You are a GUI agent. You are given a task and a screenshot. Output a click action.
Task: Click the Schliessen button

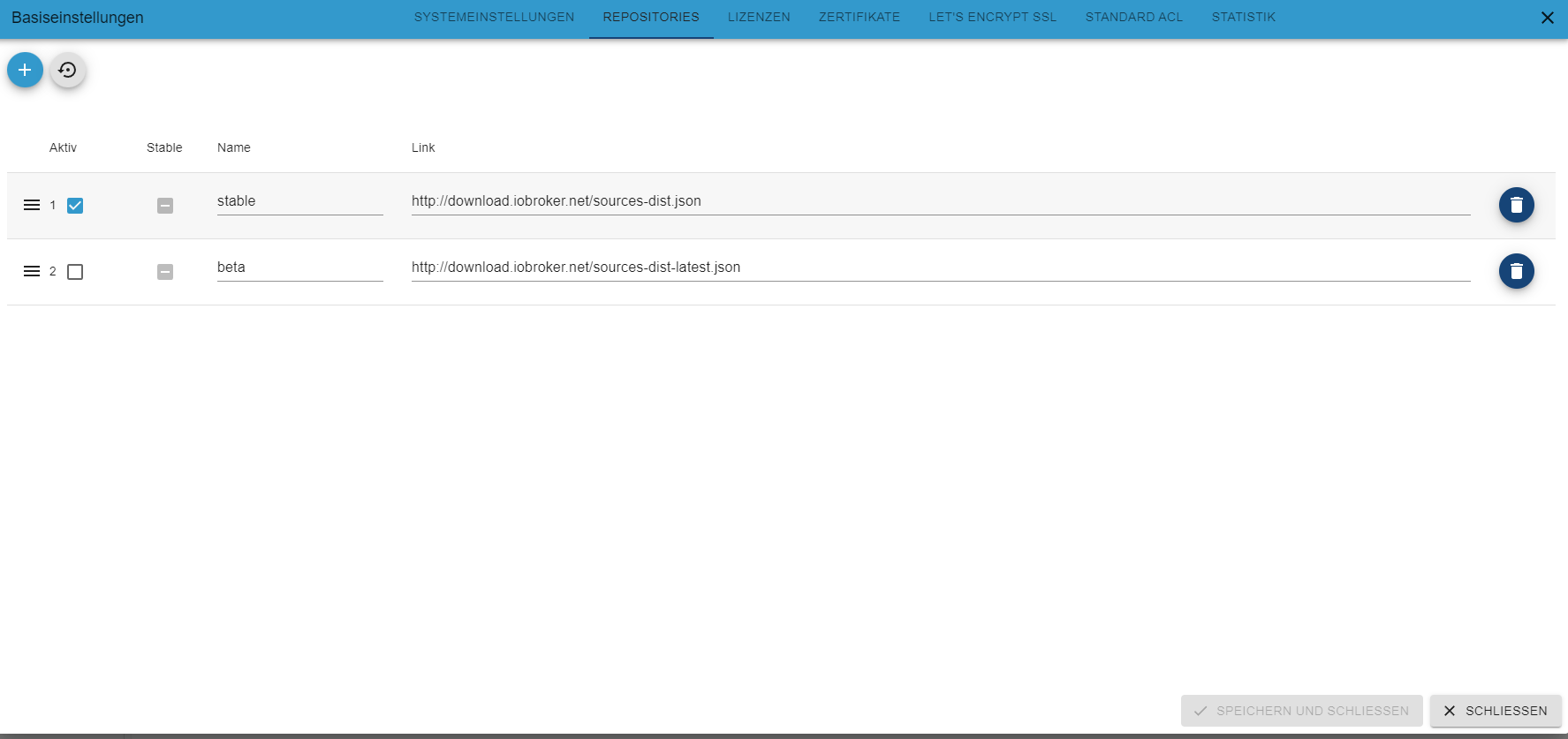pyautogui.click(x=1496, y=711)
